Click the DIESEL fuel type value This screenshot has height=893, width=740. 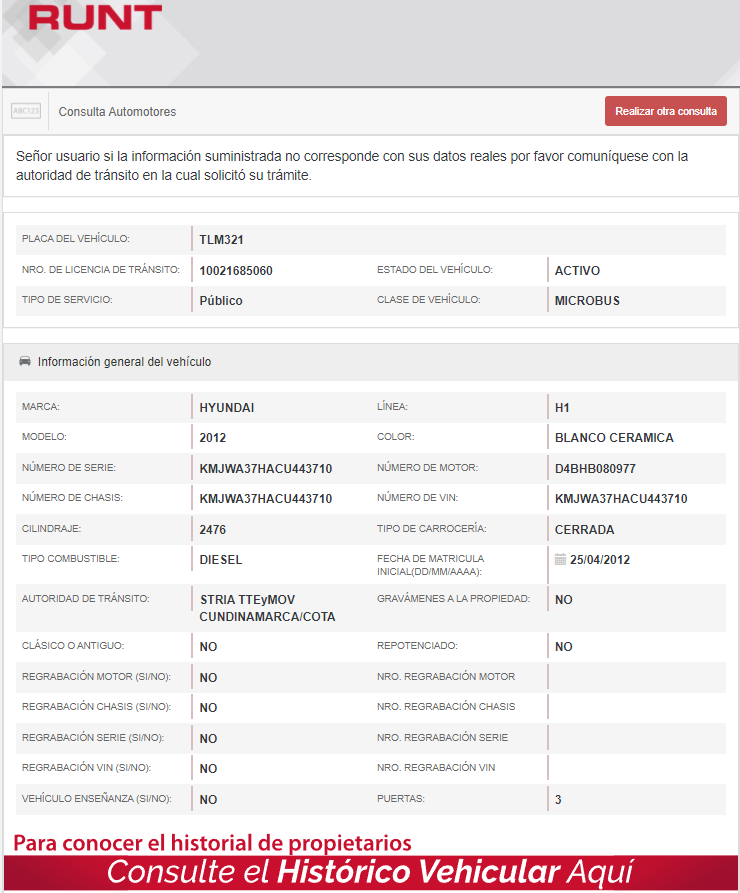coord(221,560)
